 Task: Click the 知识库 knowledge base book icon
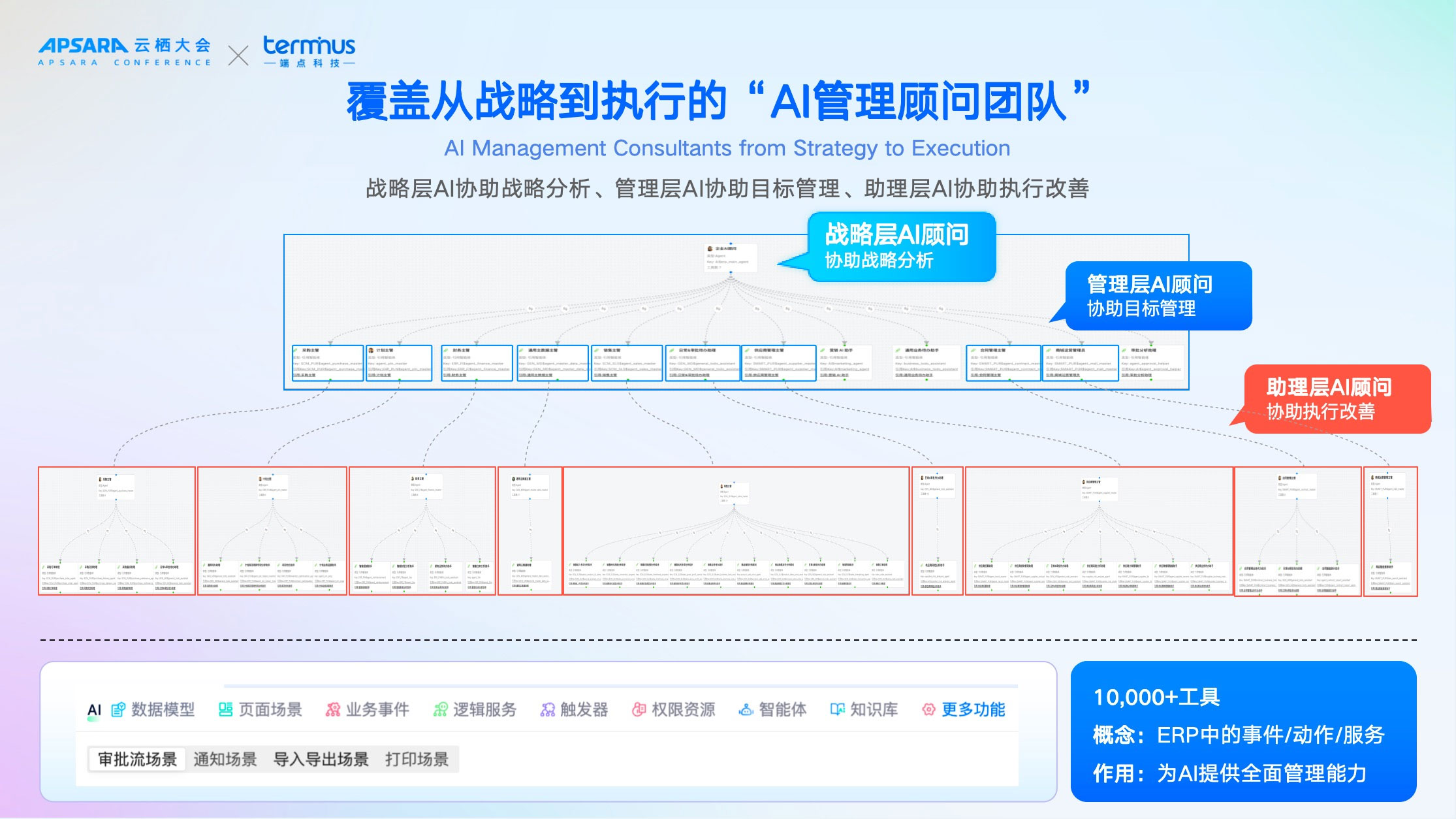pos(837,710)
